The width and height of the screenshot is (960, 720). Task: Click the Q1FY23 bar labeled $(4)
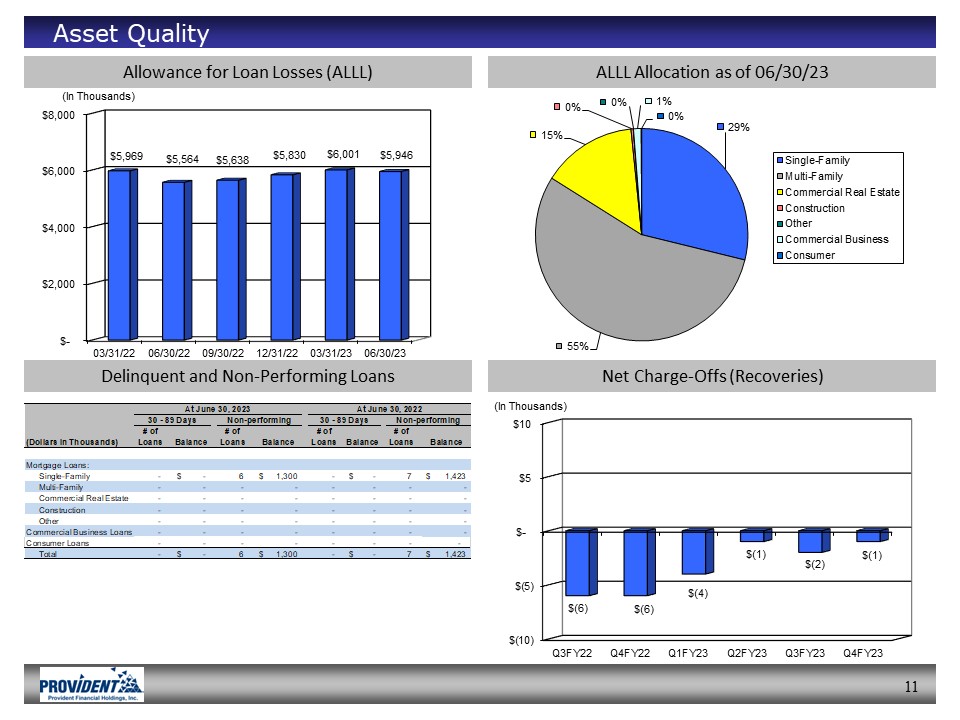(x=696, y=552)
